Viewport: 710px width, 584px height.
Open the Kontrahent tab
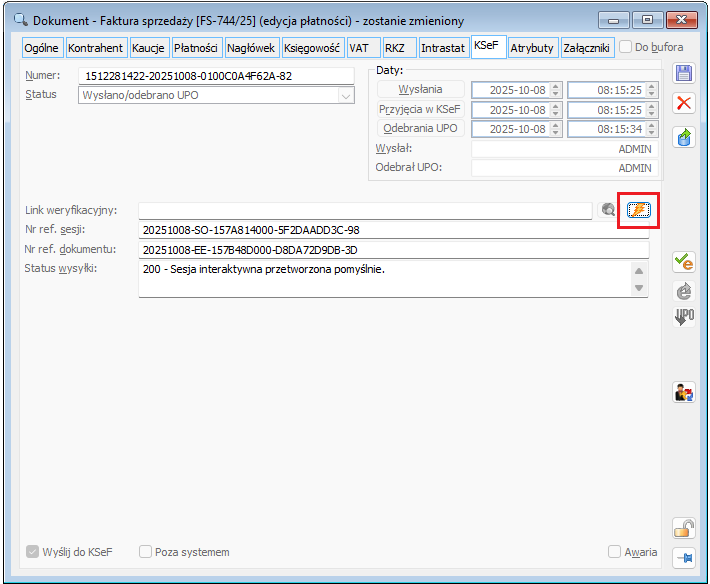click(95, 48)
